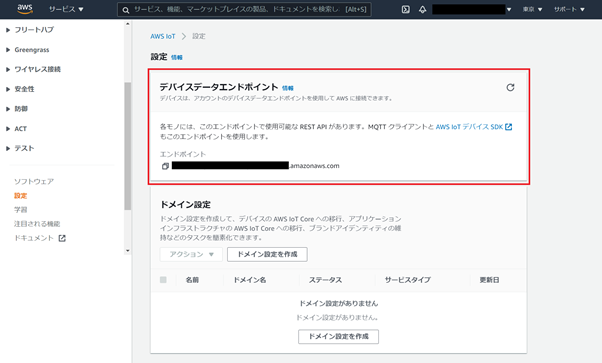This screenshot has width=602, height=363.
Task: Click 情報 link beside デバイスデータエンドポイント
Action: click(288, 88)
